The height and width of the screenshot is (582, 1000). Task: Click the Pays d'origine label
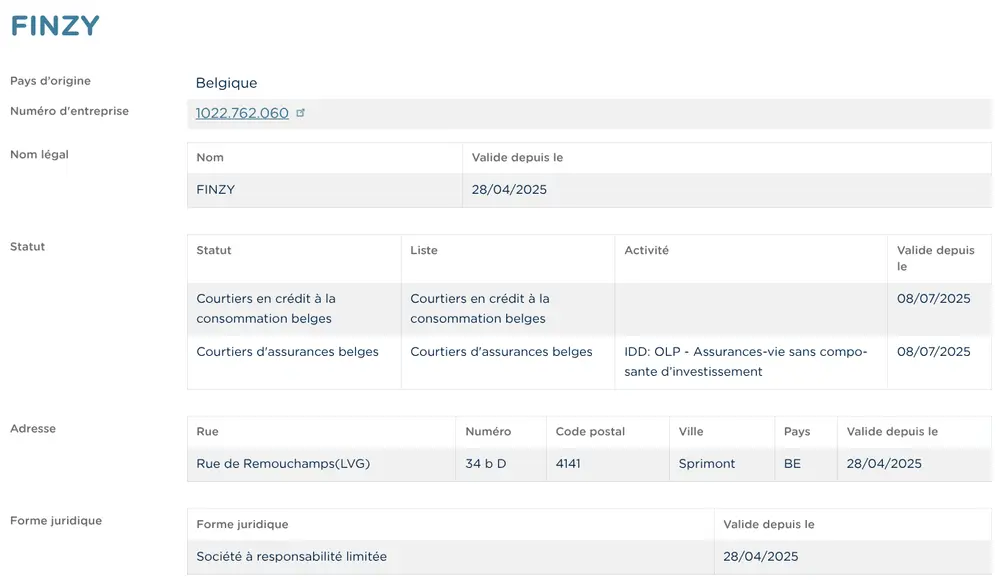(50, 81)
